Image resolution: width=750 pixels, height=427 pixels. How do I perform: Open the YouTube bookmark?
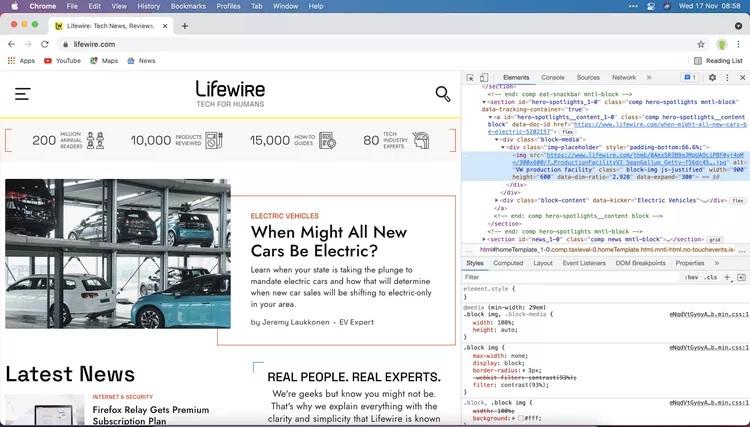pos(62,61)
